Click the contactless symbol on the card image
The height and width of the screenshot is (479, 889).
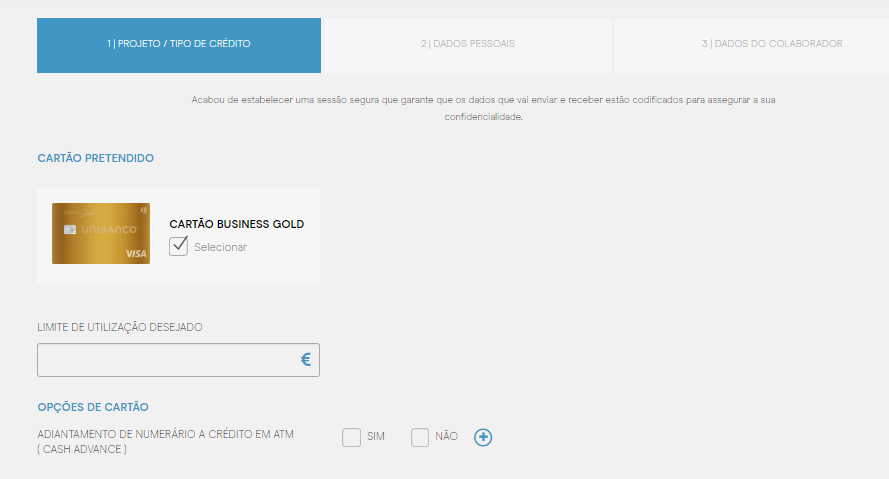click(144, 211)
